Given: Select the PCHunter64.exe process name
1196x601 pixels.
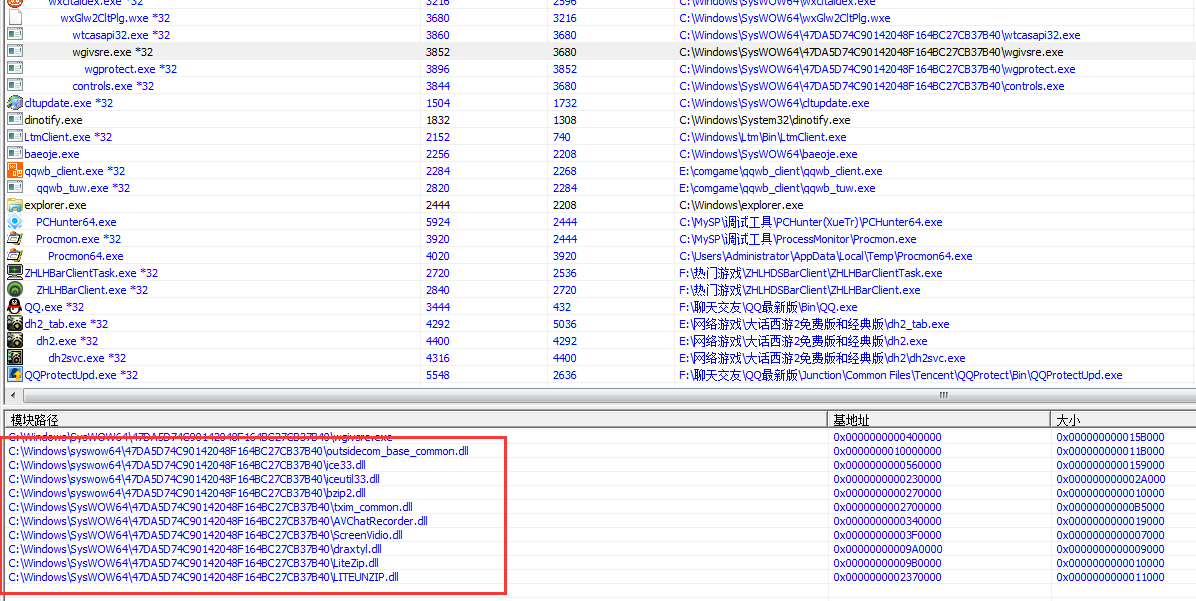Looking at the screenshot, I should tap(76, 222).
